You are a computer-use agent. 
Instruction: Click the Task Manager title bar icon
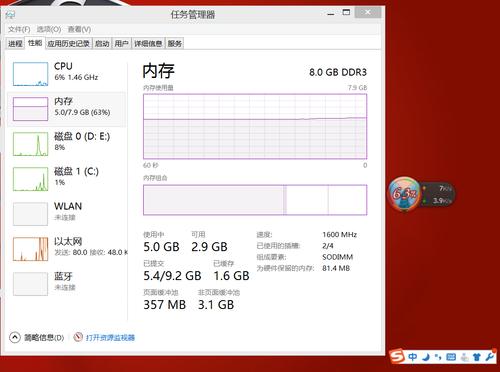[10, 15]
